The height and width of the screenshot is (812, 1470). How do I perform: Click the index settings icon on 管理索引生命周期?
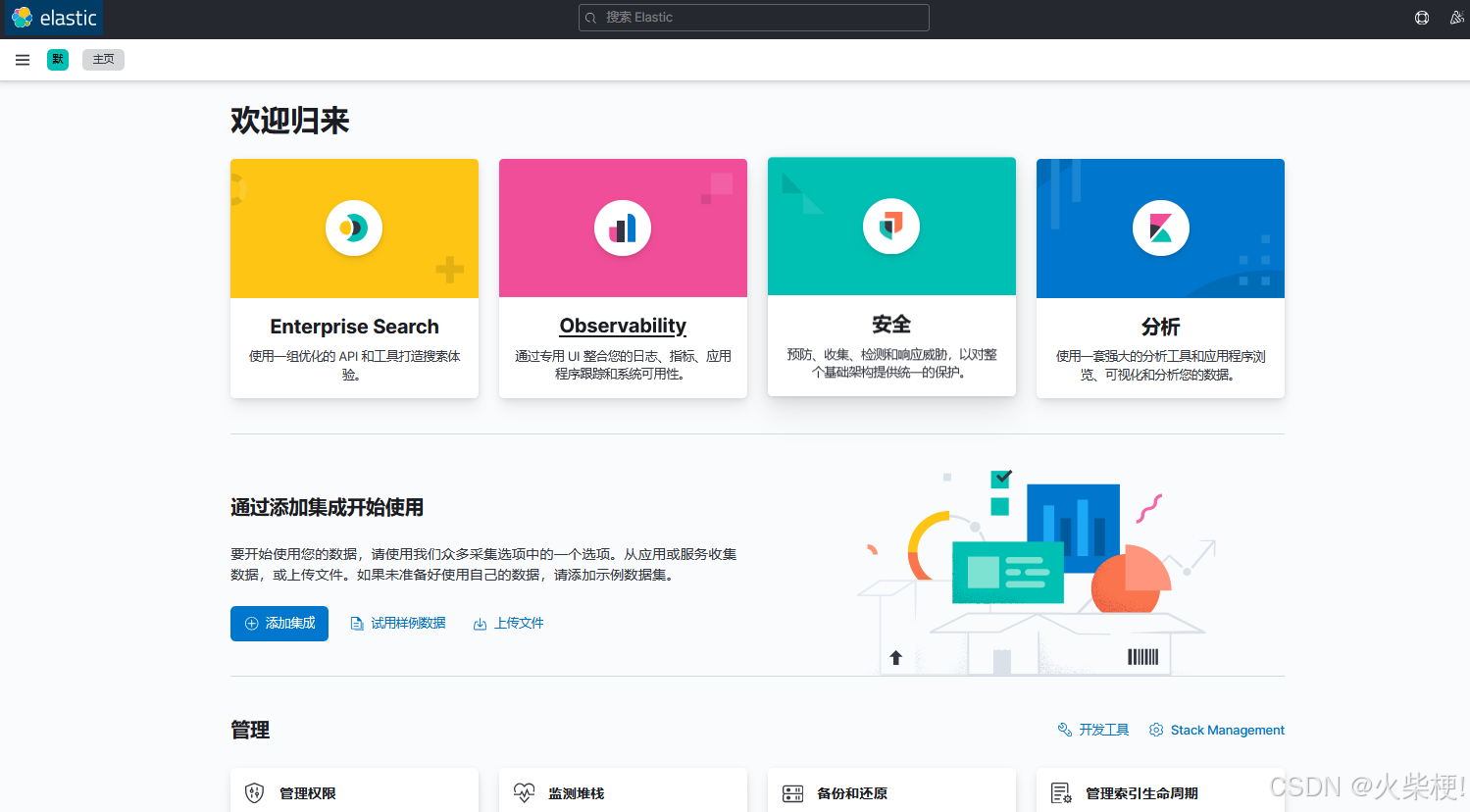point(1061,793)
